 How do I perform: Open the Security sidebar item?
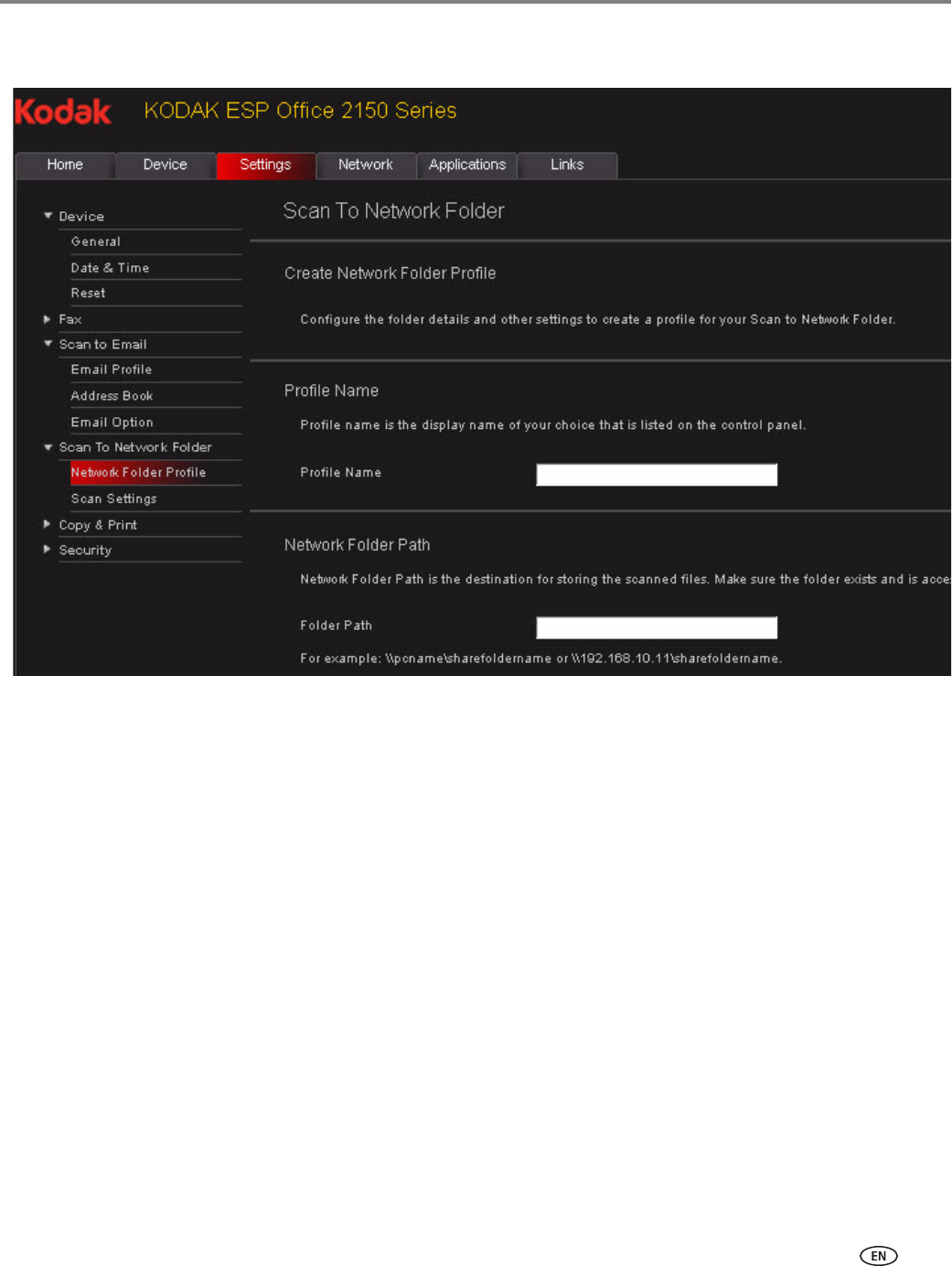coord(85,550)
